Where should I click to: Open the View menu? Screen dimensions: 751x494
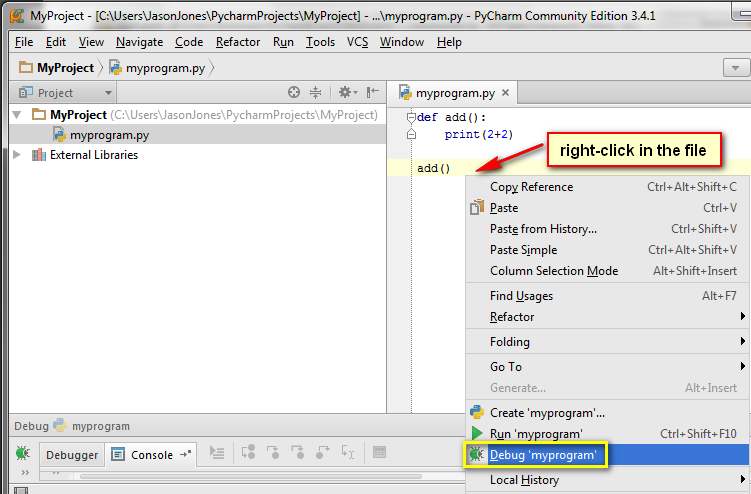click(x=91, y=42)
